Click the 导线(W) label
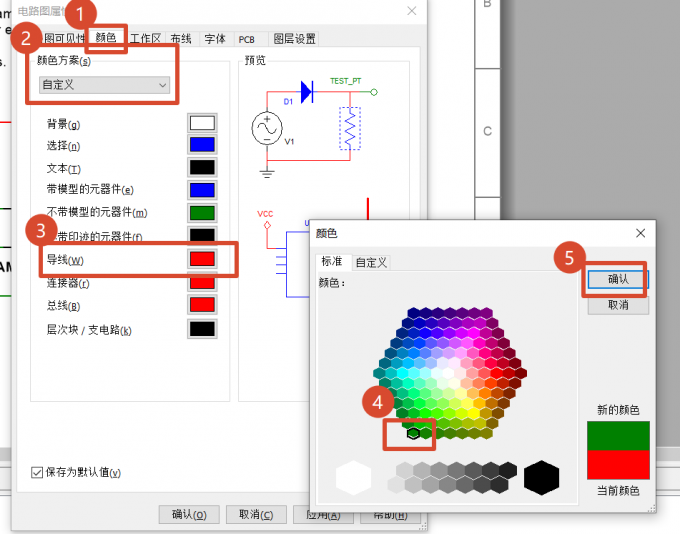Screen dimensions: 680x534 (65, 260)
